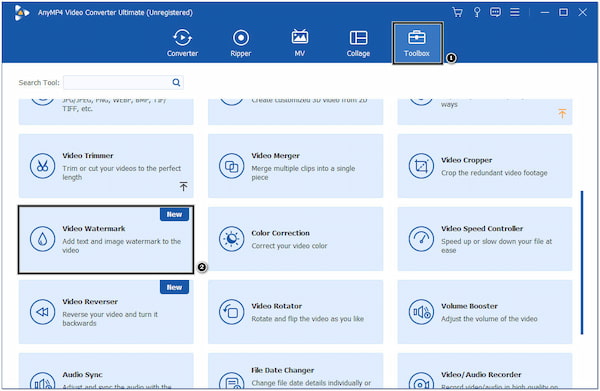This screenshot has width=600, height=391.
Task: Click the 'Crop the redundant video footage' description
Action: click(494, 173)
